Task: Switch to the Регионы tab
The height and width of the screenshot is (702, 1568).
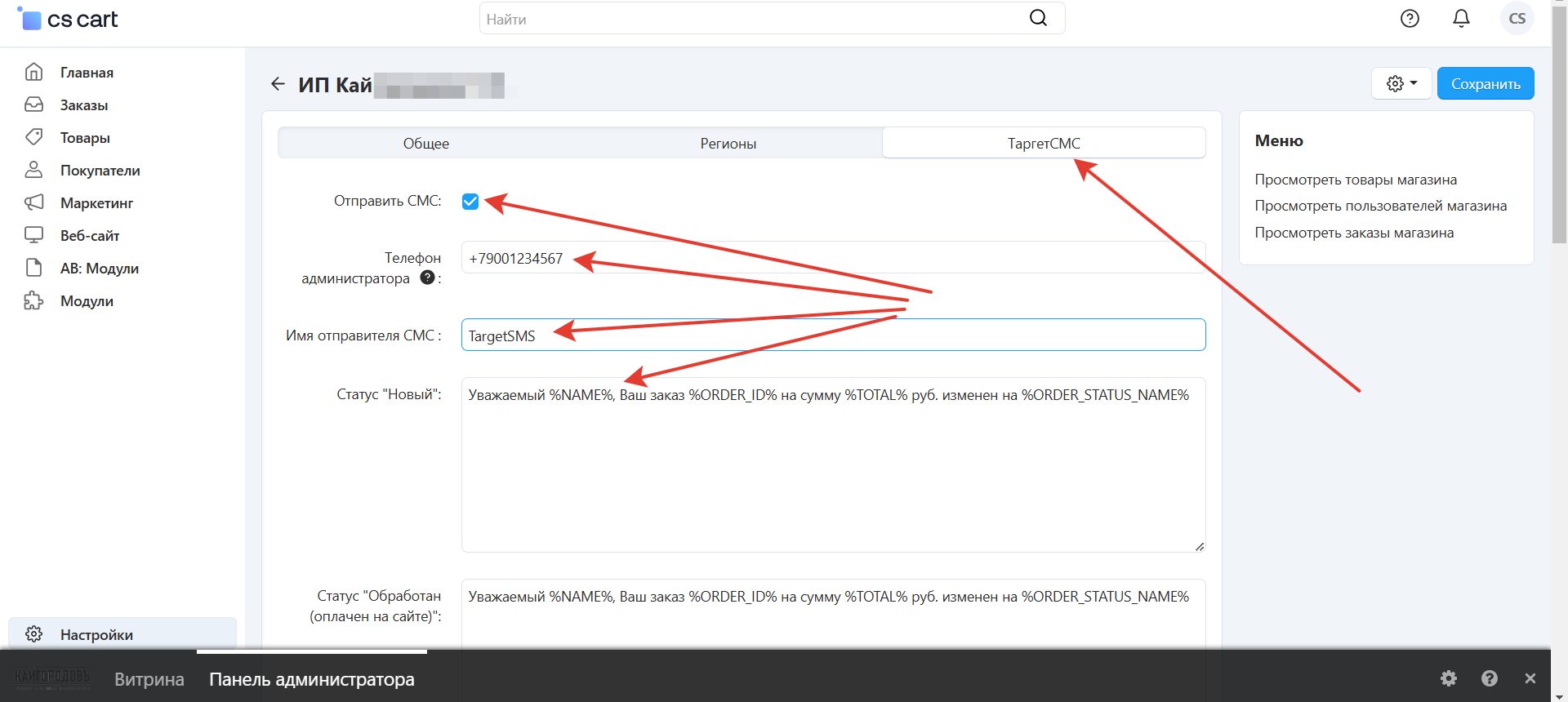Action: 728,143
